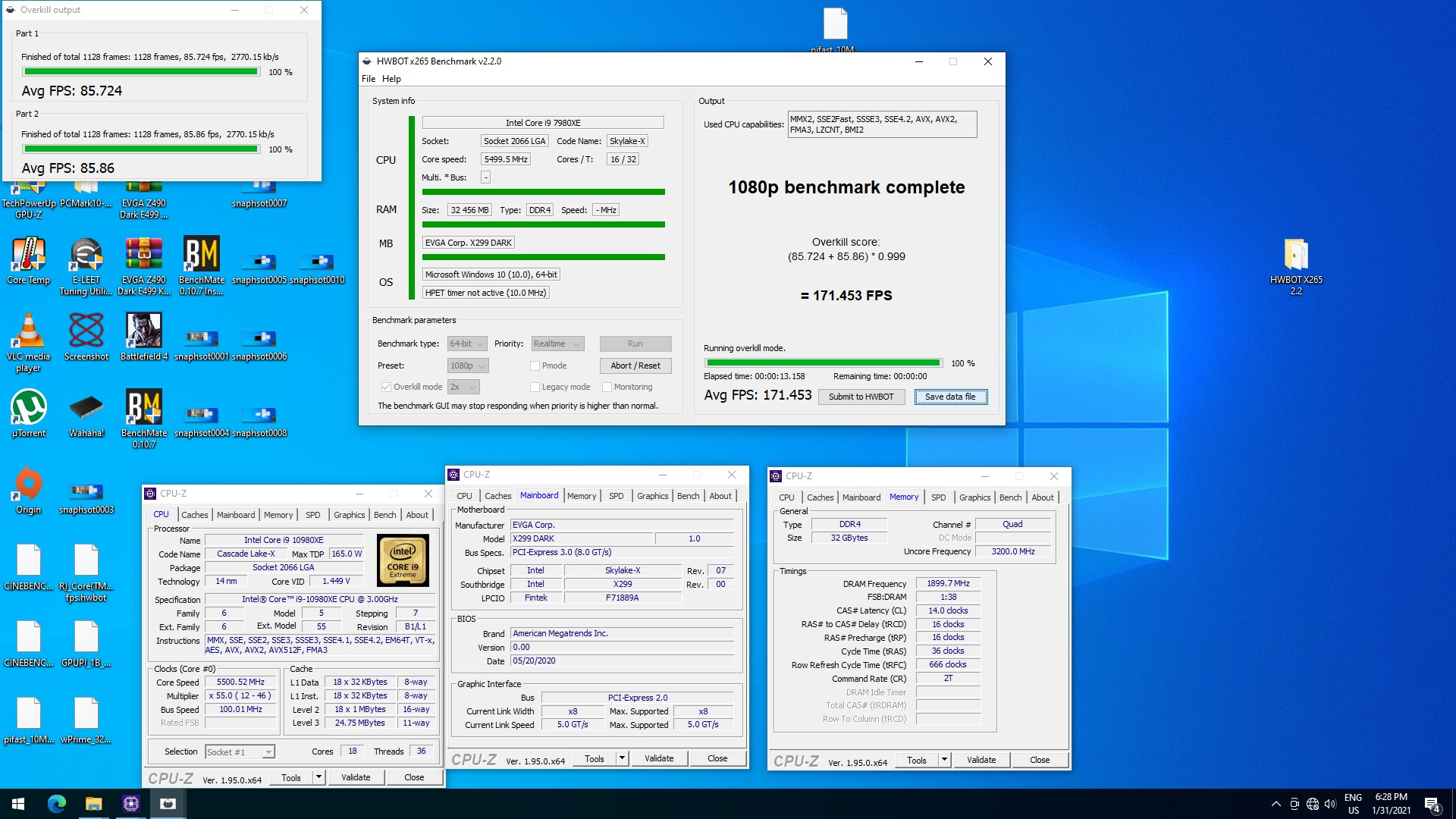Open the Origin desktop icon
This screenshot has width=1456, height=819.
point(29,490)
